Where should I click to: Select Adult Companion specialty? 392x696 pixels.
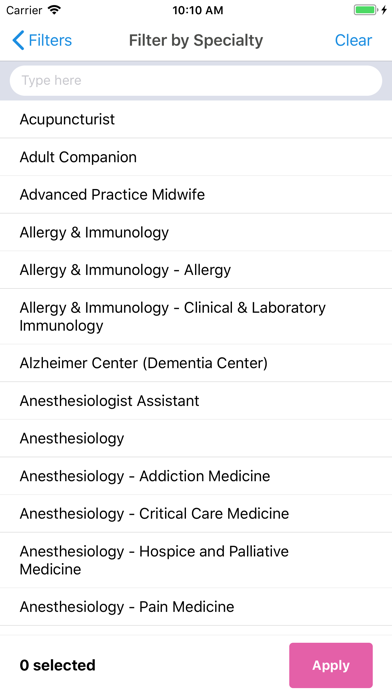[x=196, y=157]
